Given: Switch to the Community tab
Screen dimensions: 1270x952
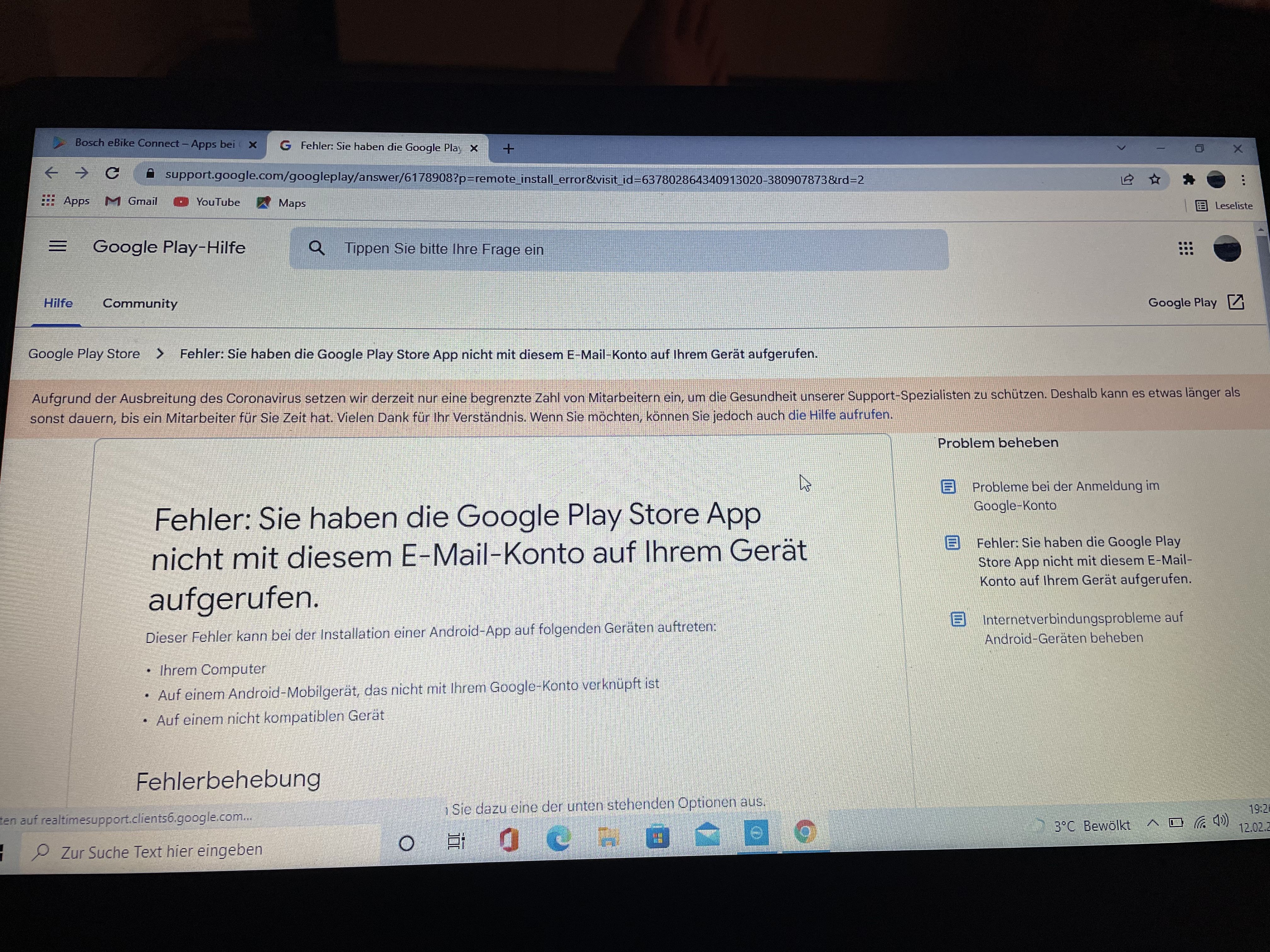Looking at the screenshot, I should pos(140,303).
